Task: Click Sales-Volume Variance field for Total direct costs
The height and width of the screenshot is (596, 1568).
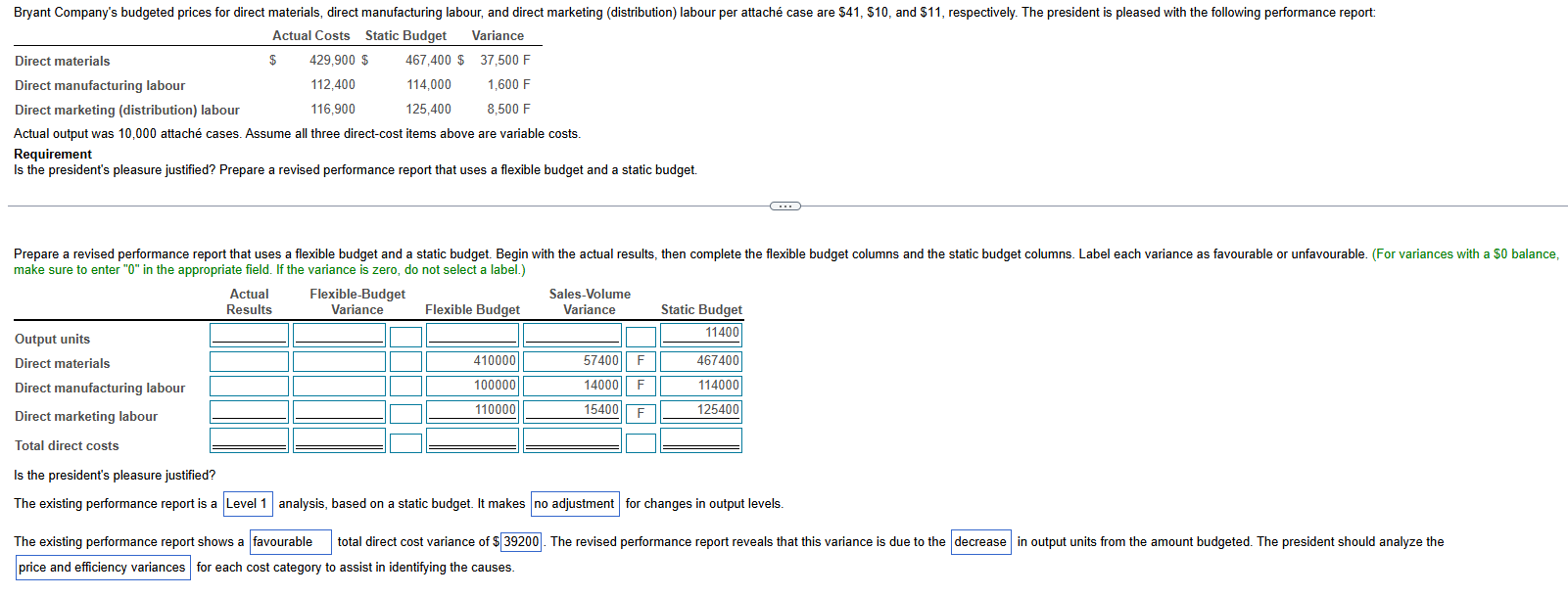Action: tap(572, 440)
